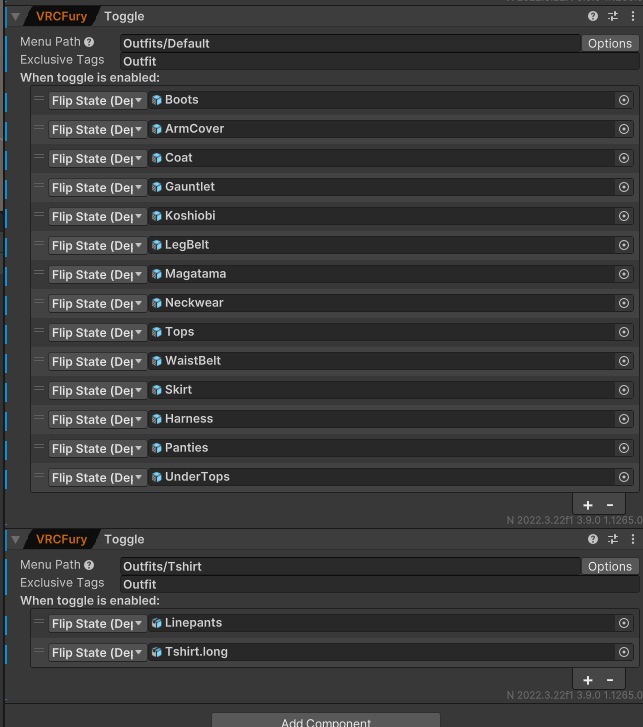Open object picker for Skirt row

pyautogui.click(x=624, y=390)
